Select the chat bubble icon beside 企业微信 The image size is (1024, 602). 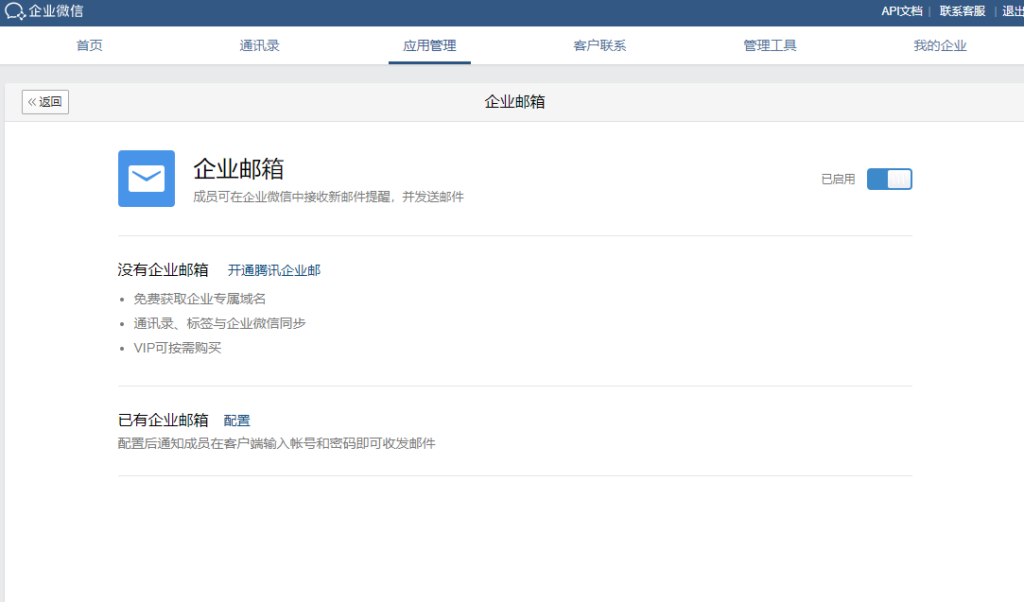pyautogui.click(x=14, y=12)
